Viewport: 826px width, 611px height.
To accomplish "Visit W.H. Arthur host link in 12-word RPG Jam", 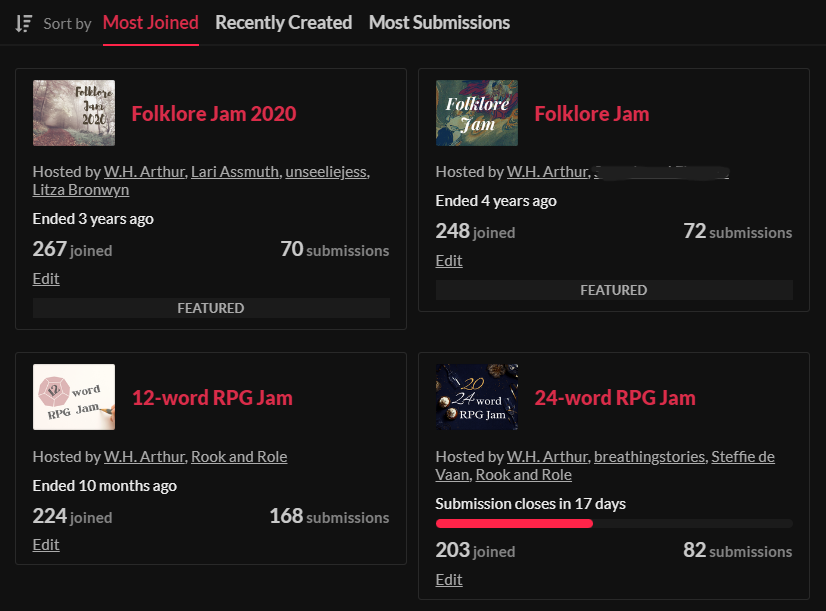I will coord(144,457).
